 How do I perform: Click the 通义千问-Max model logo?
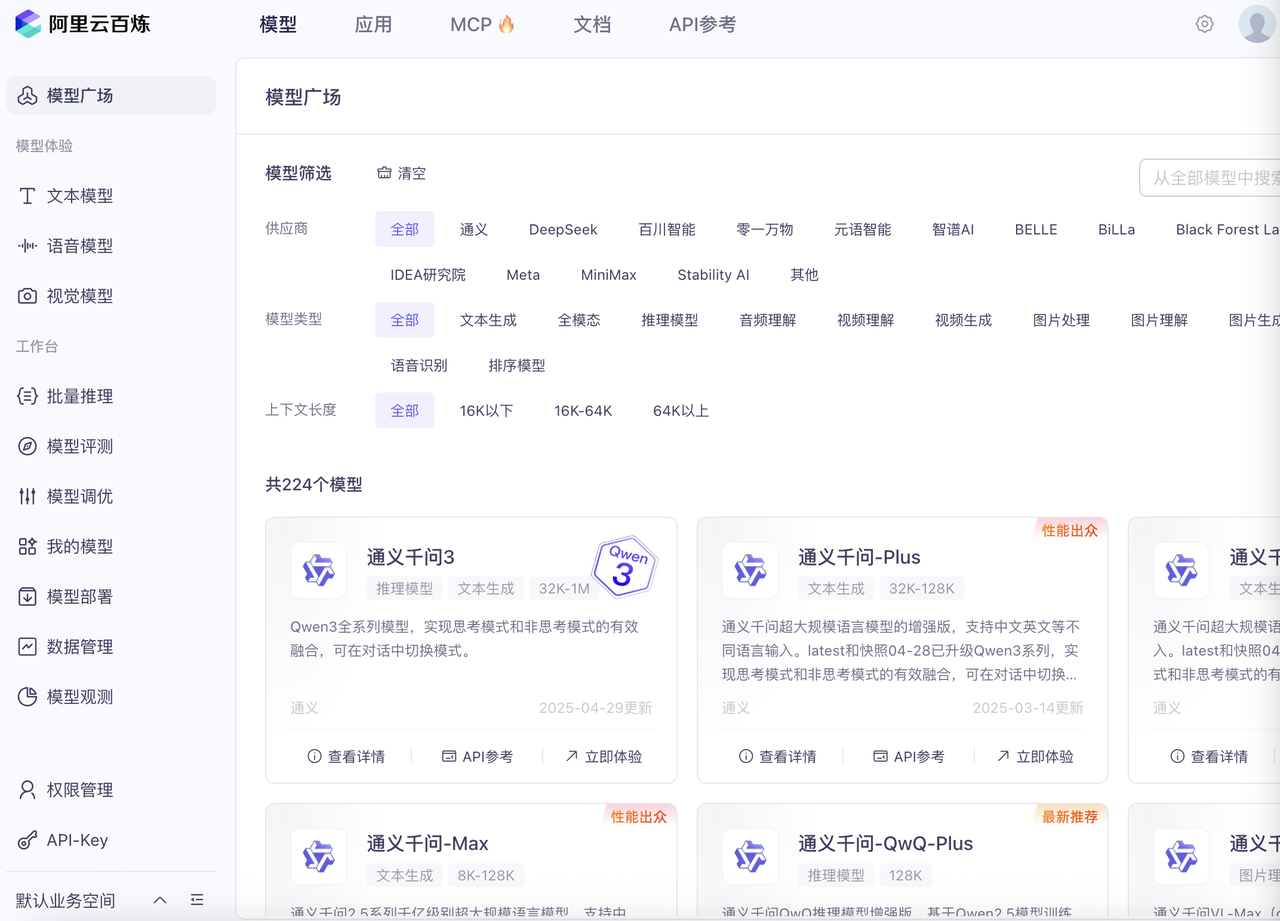tap(319, 857)
